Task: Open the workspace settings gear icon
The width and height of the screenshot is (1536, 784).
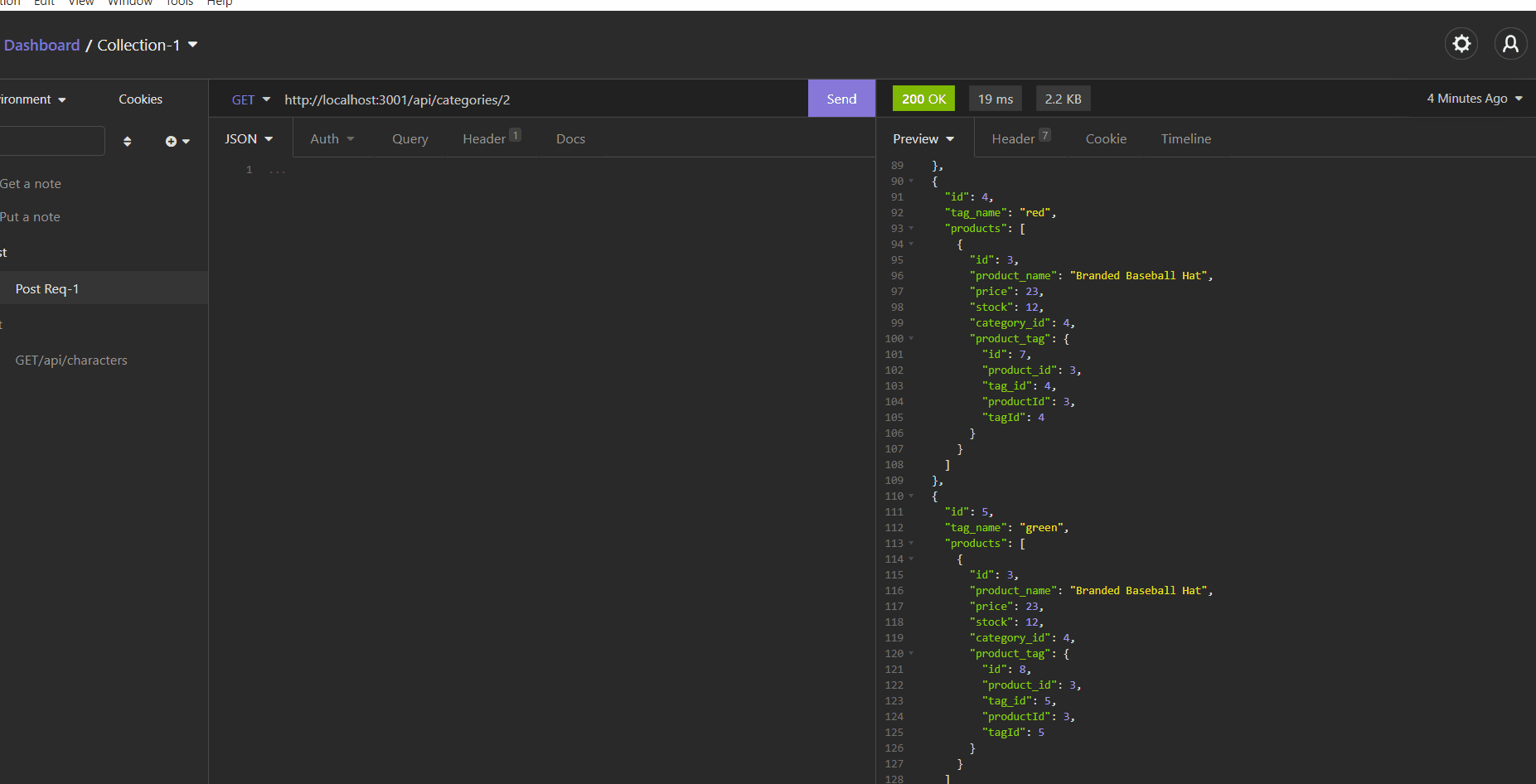Action: click(x=1461, y=43)
